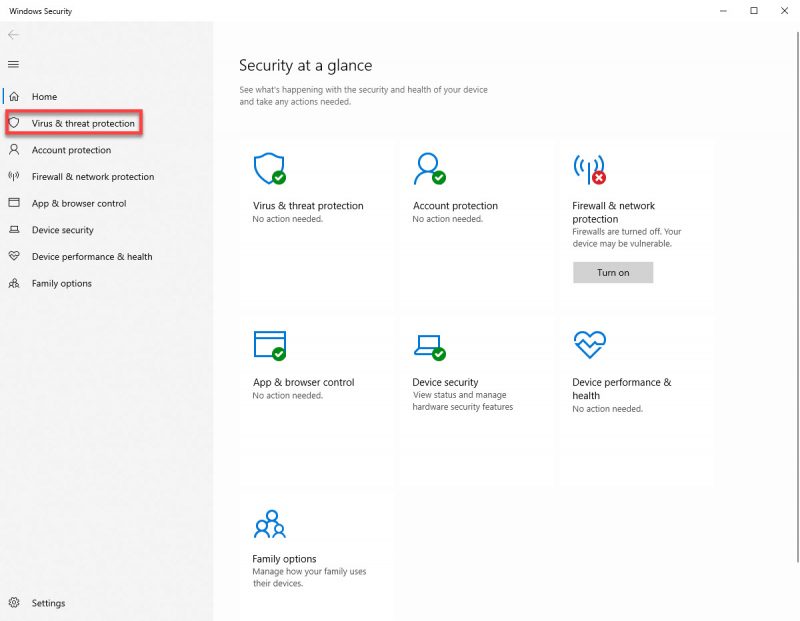Select Firewall & network protection sidebar item
The height and width of the screenshot is (621, 800).
click(x=92, y=177)
